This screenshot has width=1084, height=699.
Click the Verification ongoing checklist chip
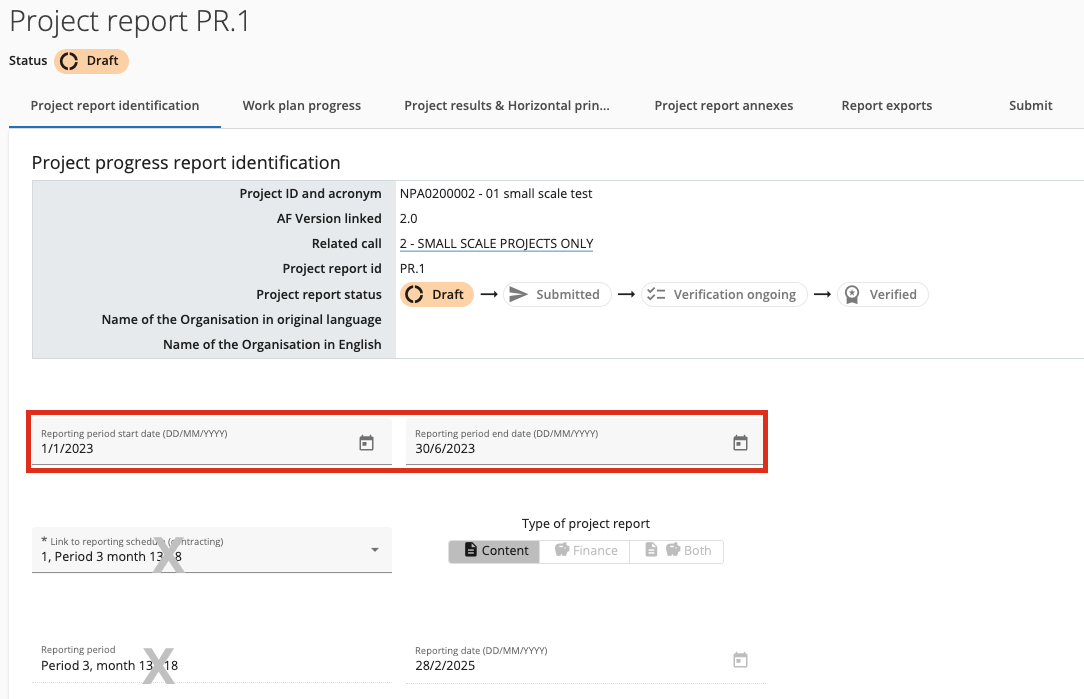[724, 295]
